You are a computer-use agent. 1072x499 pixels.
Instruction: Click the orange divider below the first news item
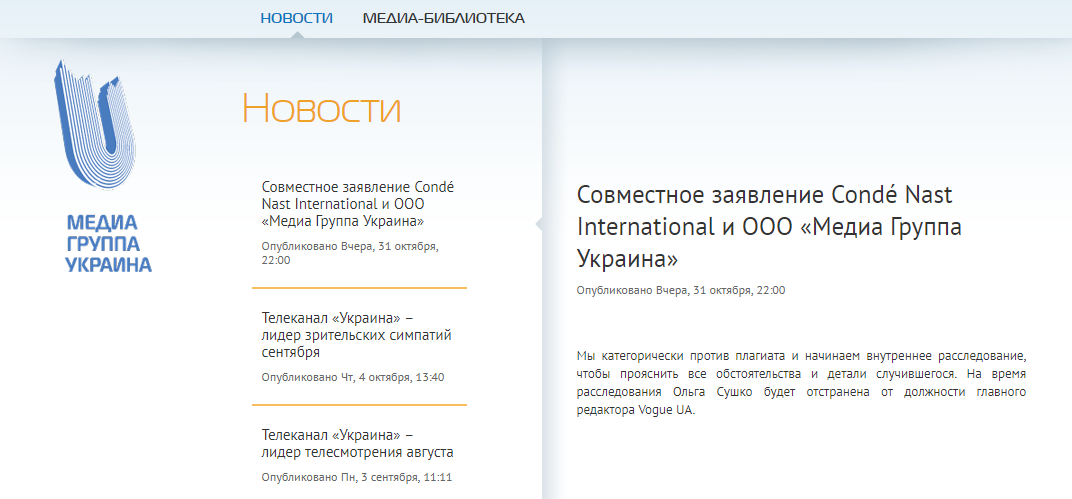point(359,288)
